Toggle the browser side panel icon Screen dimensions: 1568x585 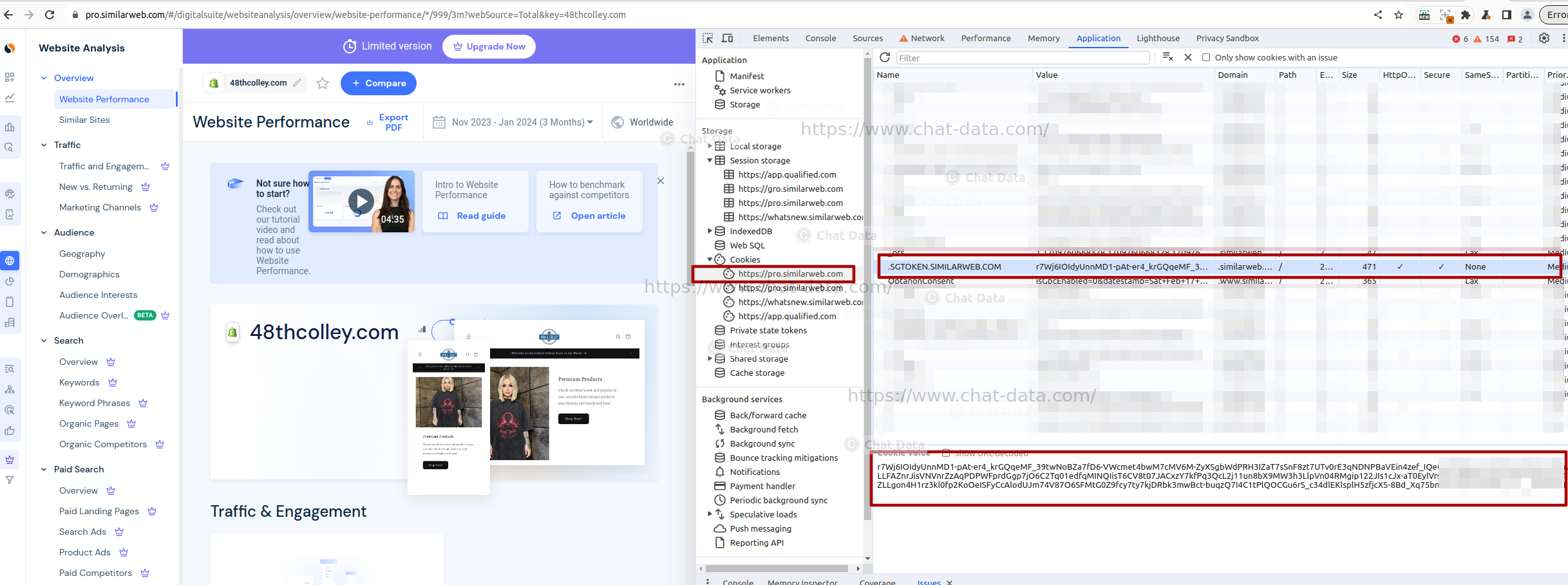1507,15
